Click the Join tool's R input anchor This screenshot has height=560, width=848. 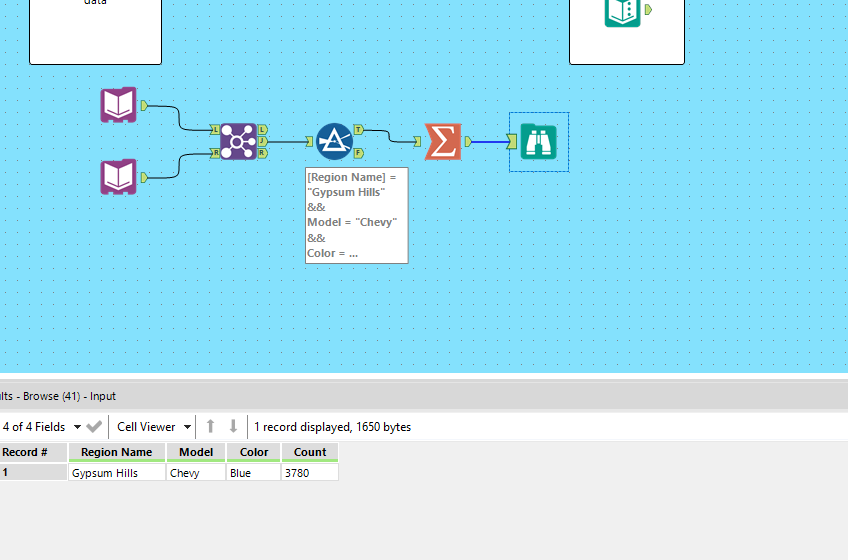215,154
